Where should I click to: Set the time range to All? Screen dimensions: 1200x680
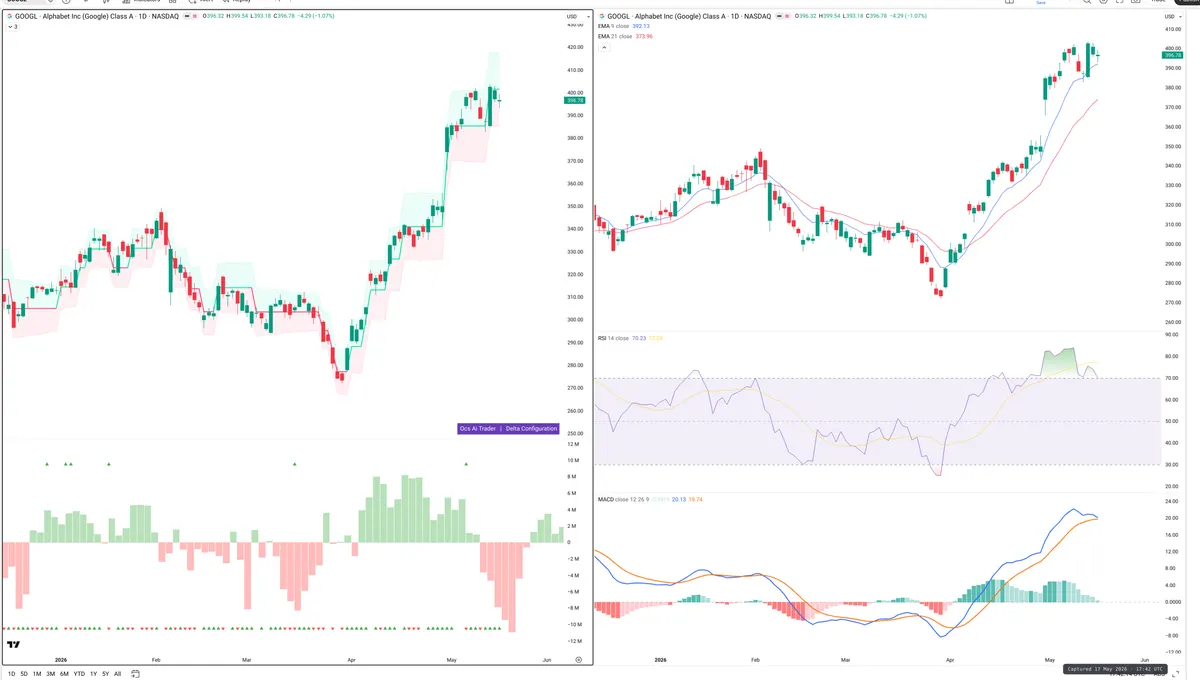point(118,674)
